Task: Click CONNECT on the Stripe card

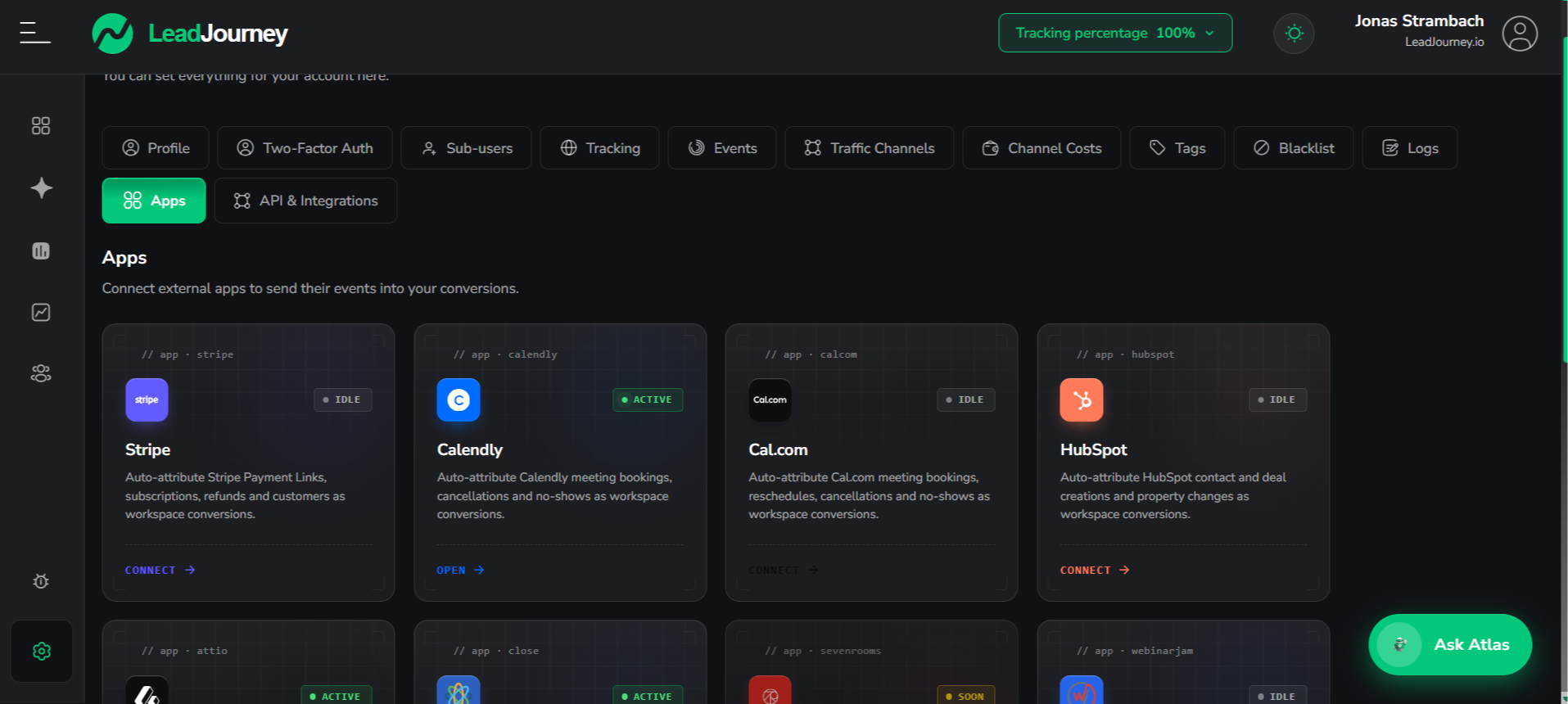Action: (x=160, y=570)
